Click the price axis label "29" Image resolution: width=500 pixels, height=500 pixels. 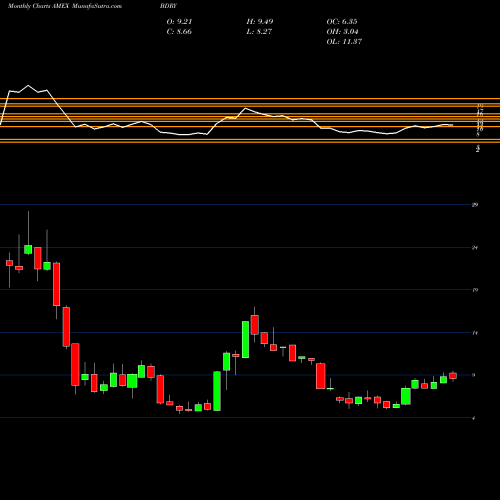pyautogui.click(x=475, y=205)
